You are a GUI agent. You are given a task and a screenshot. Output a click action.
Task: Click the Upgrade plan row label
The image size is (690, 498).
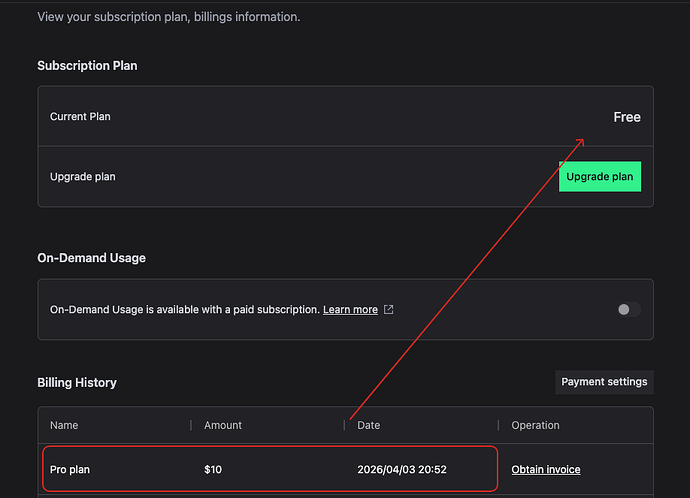83,176
